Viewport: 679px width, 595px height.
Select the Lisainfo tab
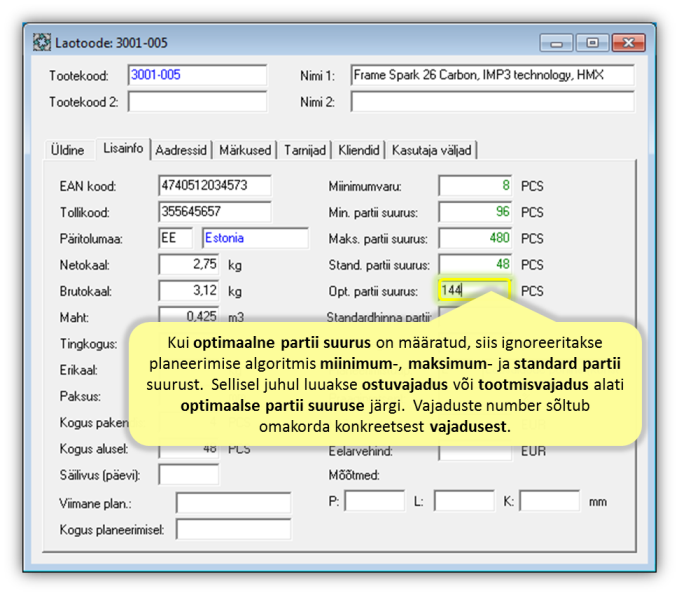point(123,149)
